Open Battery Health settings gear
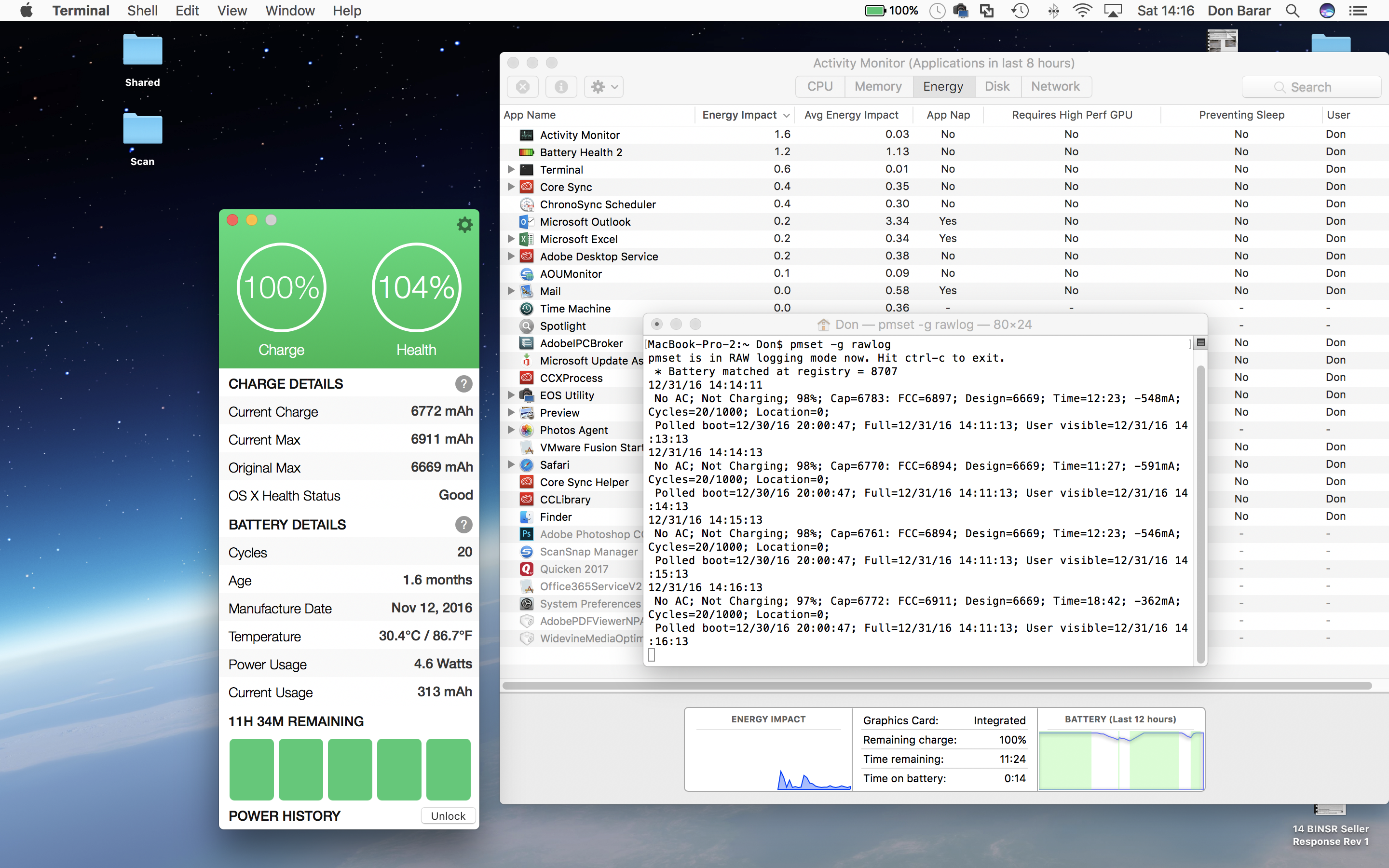 (x=464, y=224)
